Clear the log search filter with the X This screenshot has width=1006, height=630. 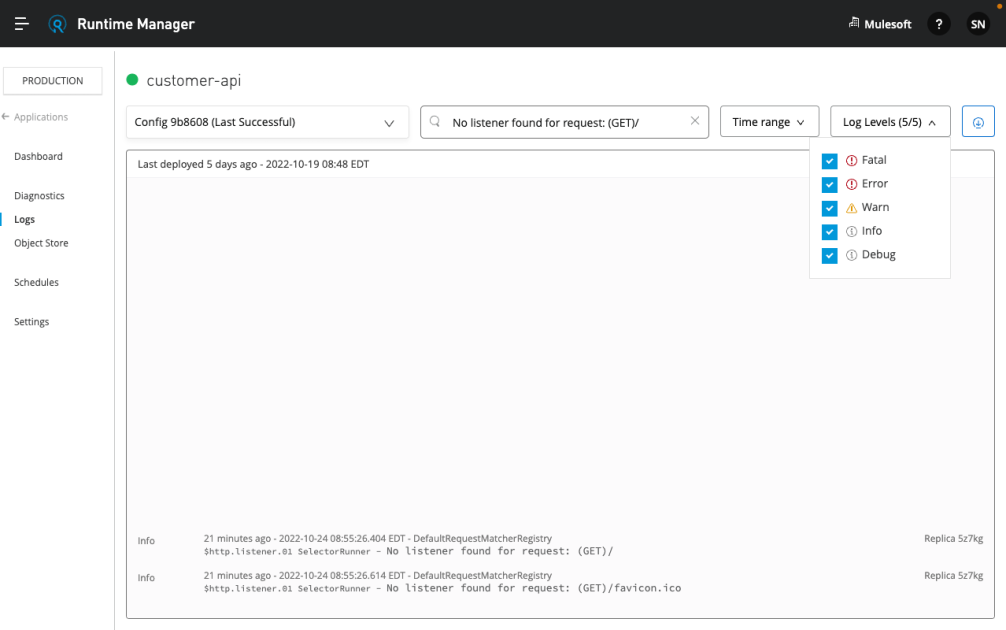tap(695, 121)
